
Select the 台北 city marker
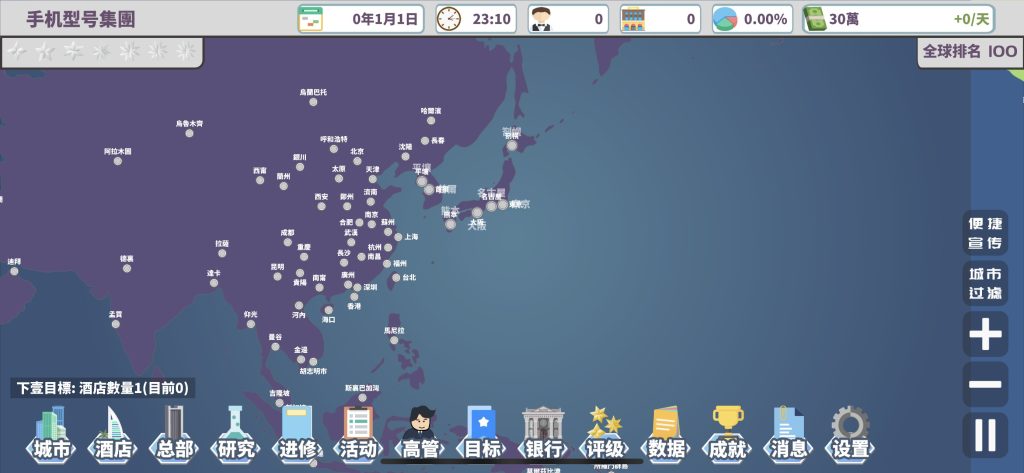[396, 278]
